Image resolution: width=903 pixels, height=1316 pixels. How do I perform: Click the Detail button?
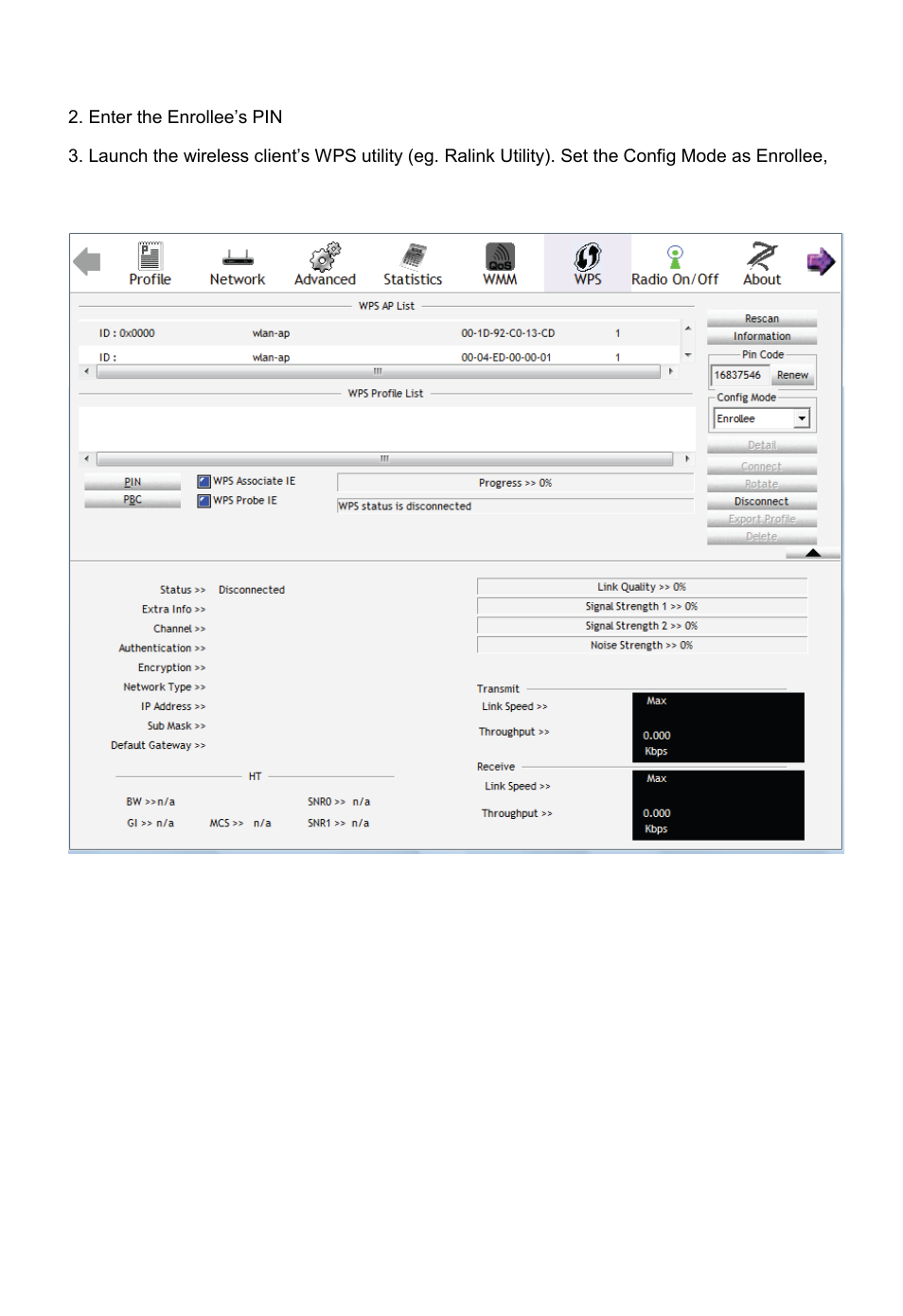click(761, 445)
